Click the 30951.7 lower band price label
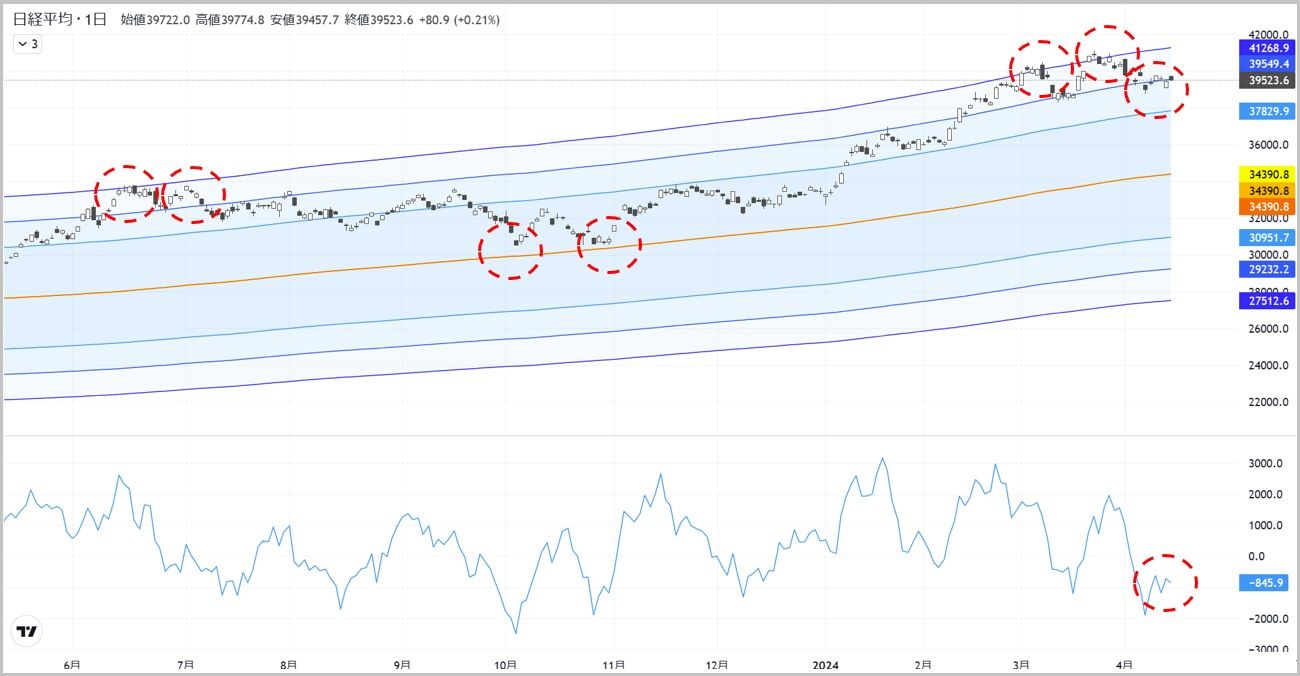 point(1267,237)
